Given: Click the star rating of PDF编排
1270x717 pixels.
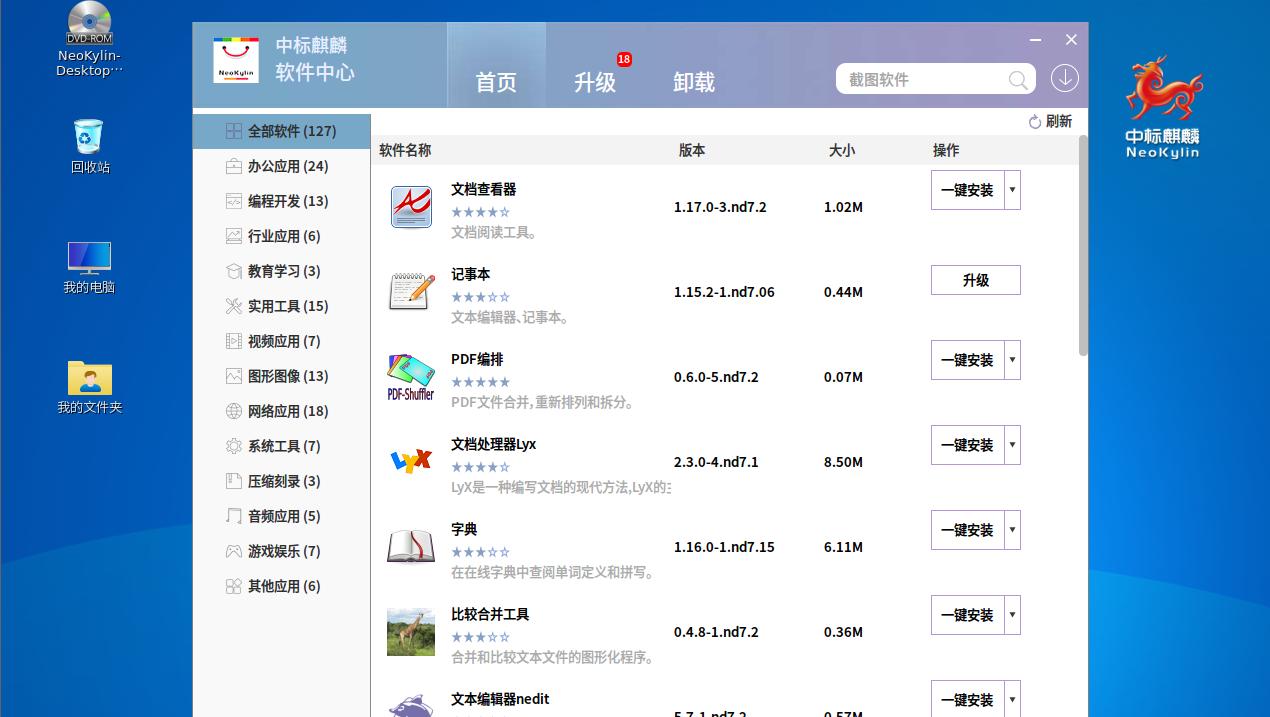Looking at the screenshot, I should [481, 382].
